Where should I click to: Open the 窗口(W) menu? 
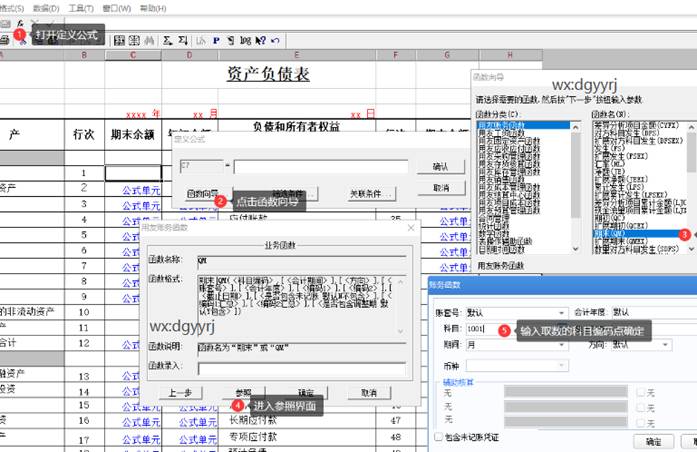click(116, 8)
